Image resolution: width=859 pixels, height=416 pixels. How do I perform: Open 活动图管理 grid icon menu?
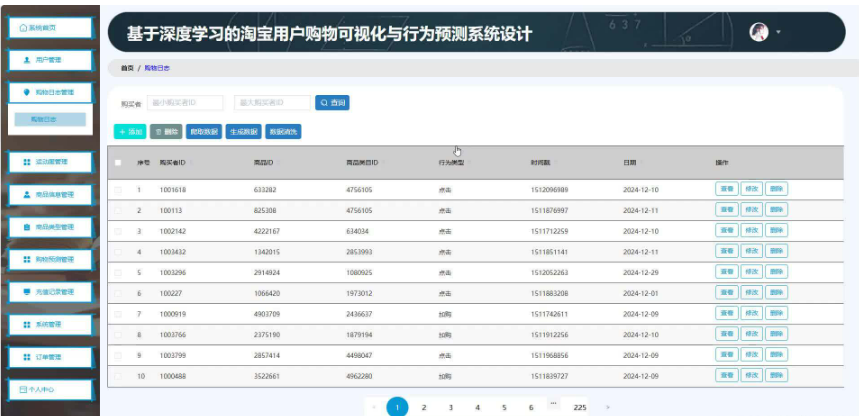[x=50, y=162]
